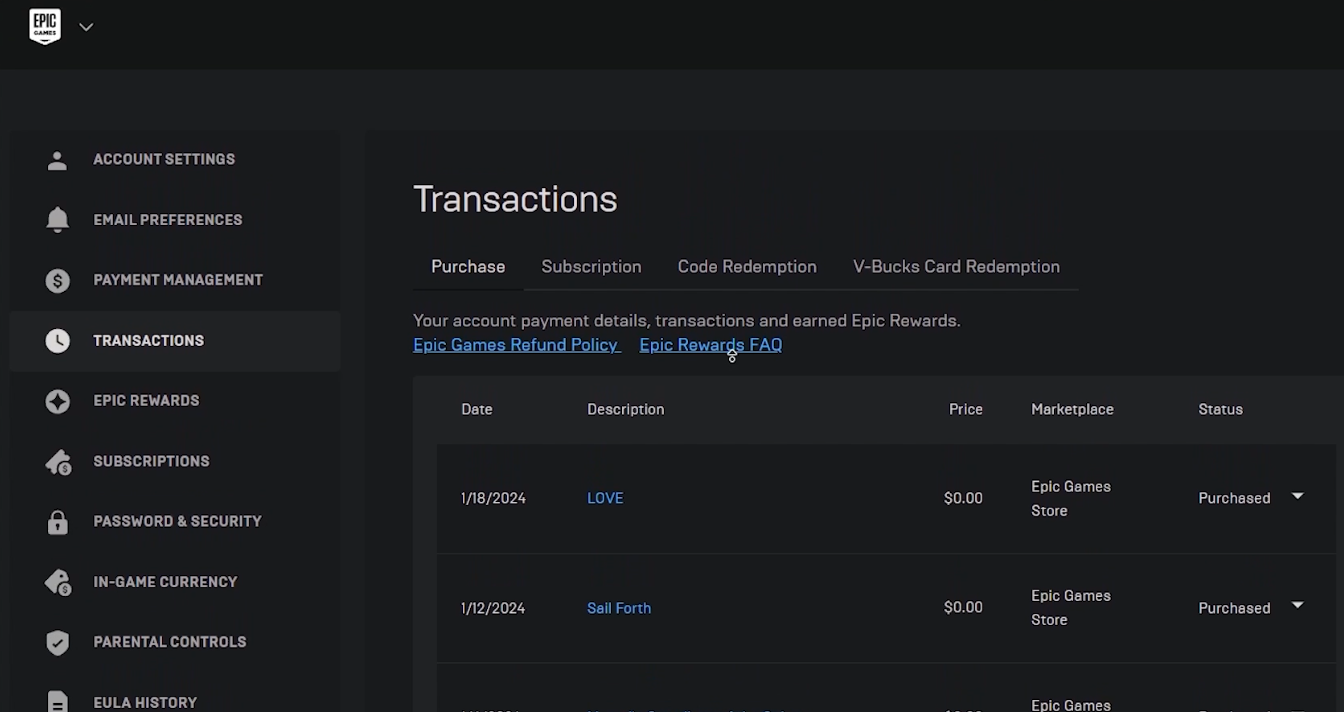Image resolution: width=1344 pixels, height=712 pixels.
Task: Expand the Sail Forth purchase details arrow
Action: click(1297, 606)
